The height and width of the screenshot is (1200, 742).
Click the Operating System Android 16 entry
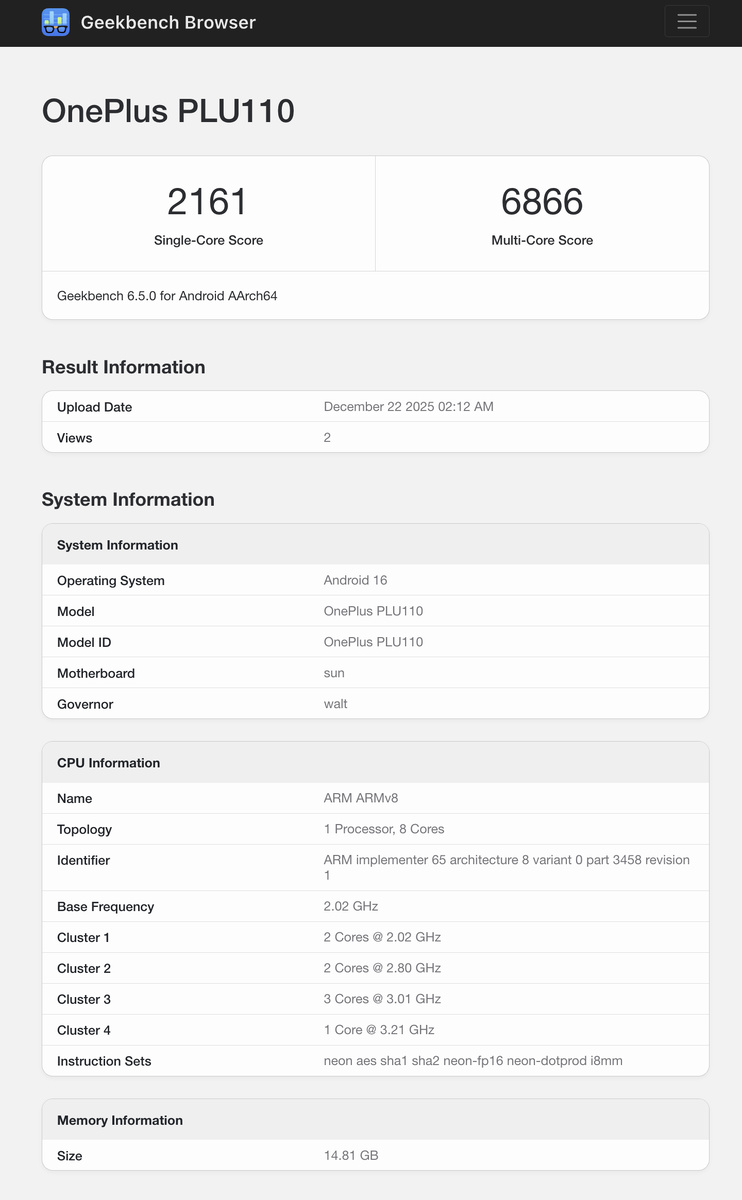pos(375,580)
